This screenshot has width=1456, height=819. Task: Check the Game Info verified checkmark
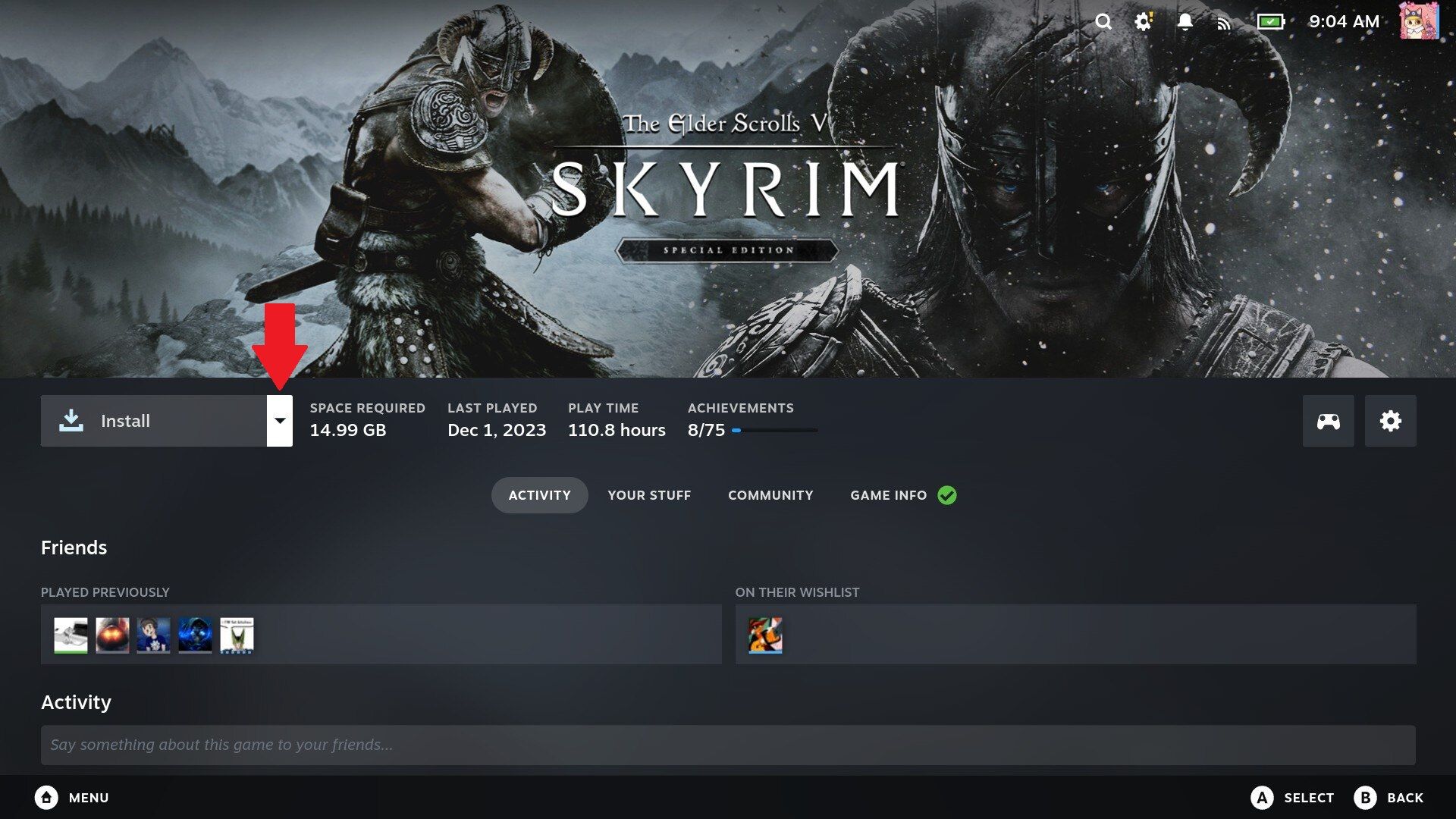coord(946,495)
